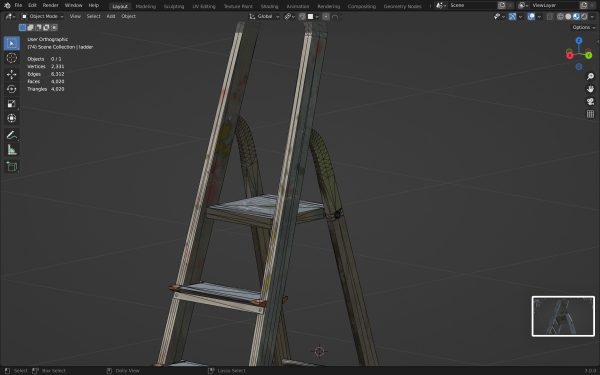Open the editor type dropdown

[x=10, y=16]
